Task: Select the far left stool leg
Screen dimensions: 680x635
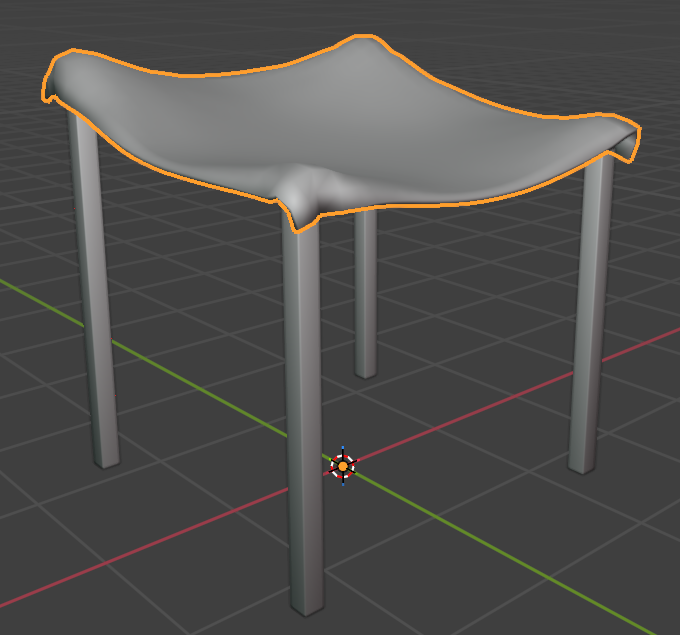Action: coord(94,300)
